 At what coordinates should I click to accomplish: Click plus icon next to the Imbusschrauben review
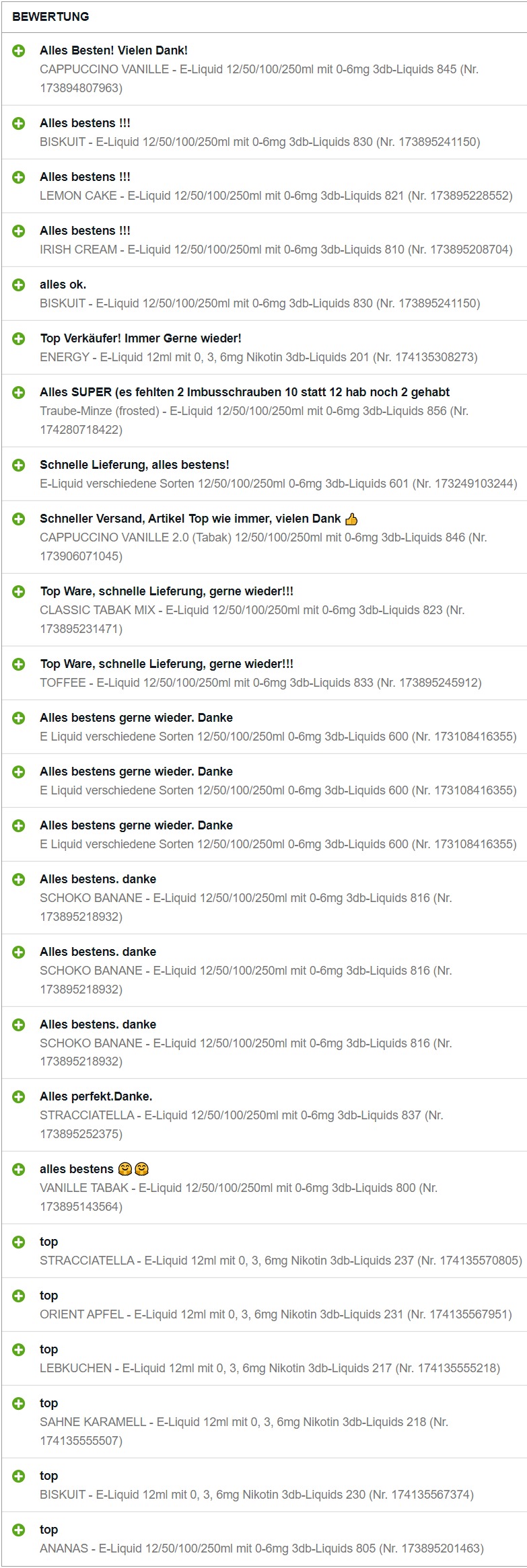pyautogui.click(x=19, y=393)
